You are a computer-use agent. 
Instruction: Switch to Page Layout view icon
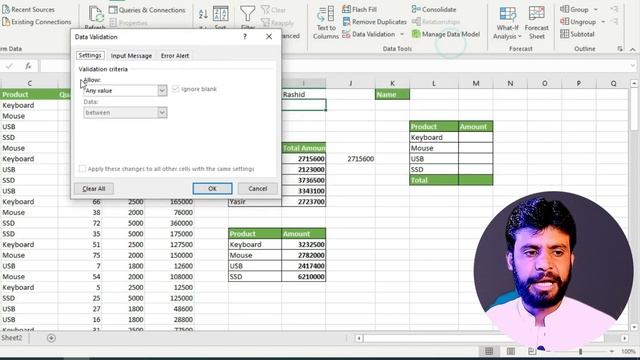pyautogui.click(x=511, y=351)
